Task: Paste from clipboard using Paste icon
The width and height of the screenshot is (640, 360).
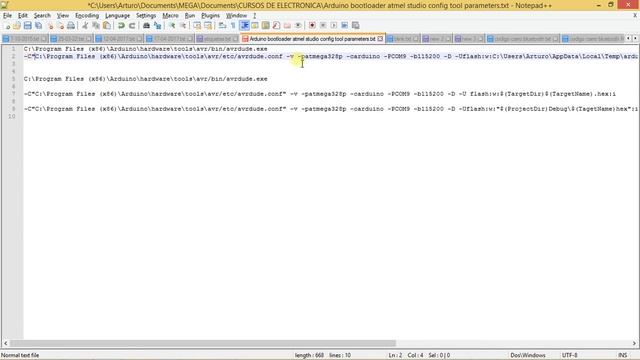Action: pyautogui.click(x=107, y=26)
